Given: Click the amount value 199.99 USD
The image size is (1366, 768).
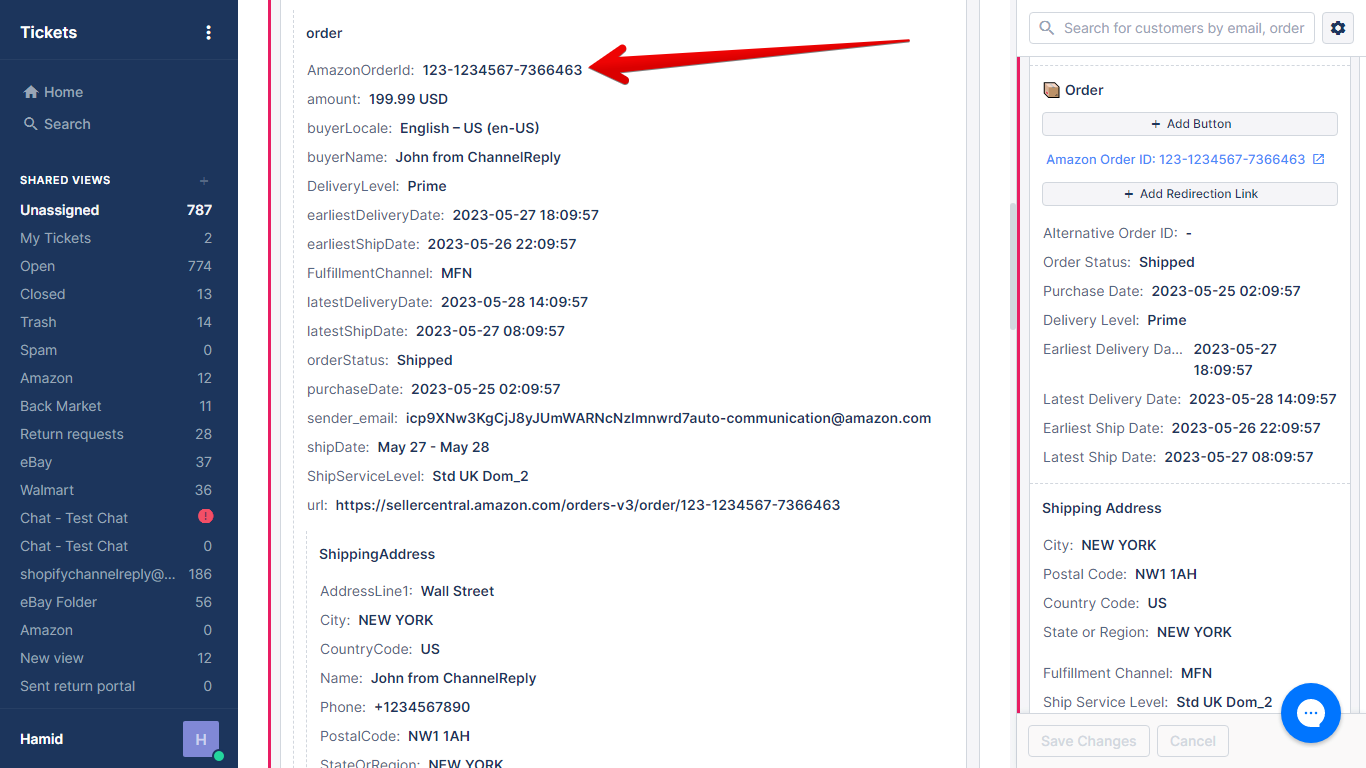Looking at the screenshot, I should [x=408, y=99].
